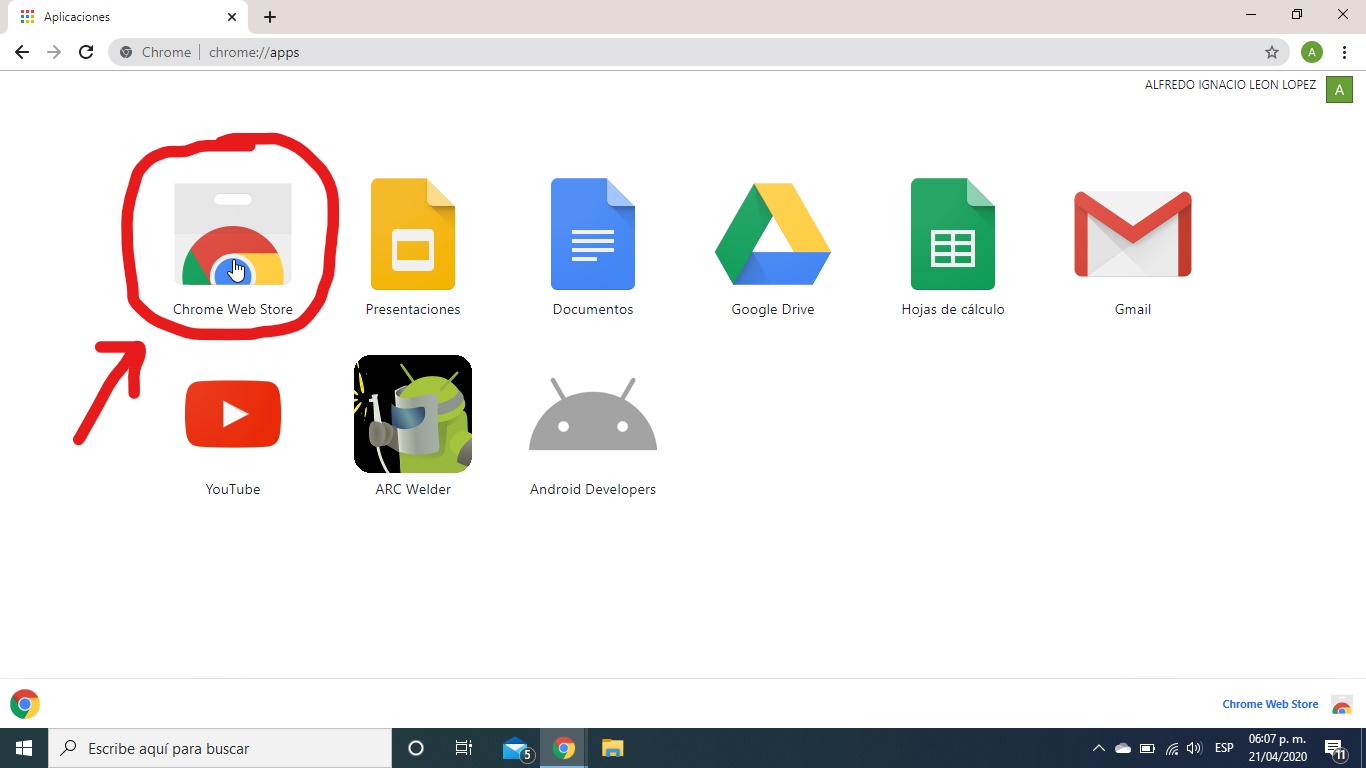Open the Wi-Fi network tray icon
The height and width of the screenshot is (768, 1366).
[1172, 748]
